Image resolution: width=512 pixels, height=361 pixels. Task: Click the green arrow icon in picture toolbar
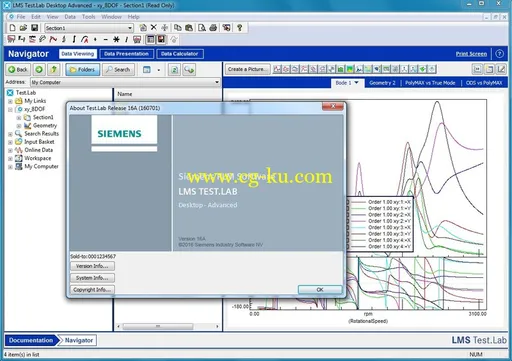(x=423, y=69)
